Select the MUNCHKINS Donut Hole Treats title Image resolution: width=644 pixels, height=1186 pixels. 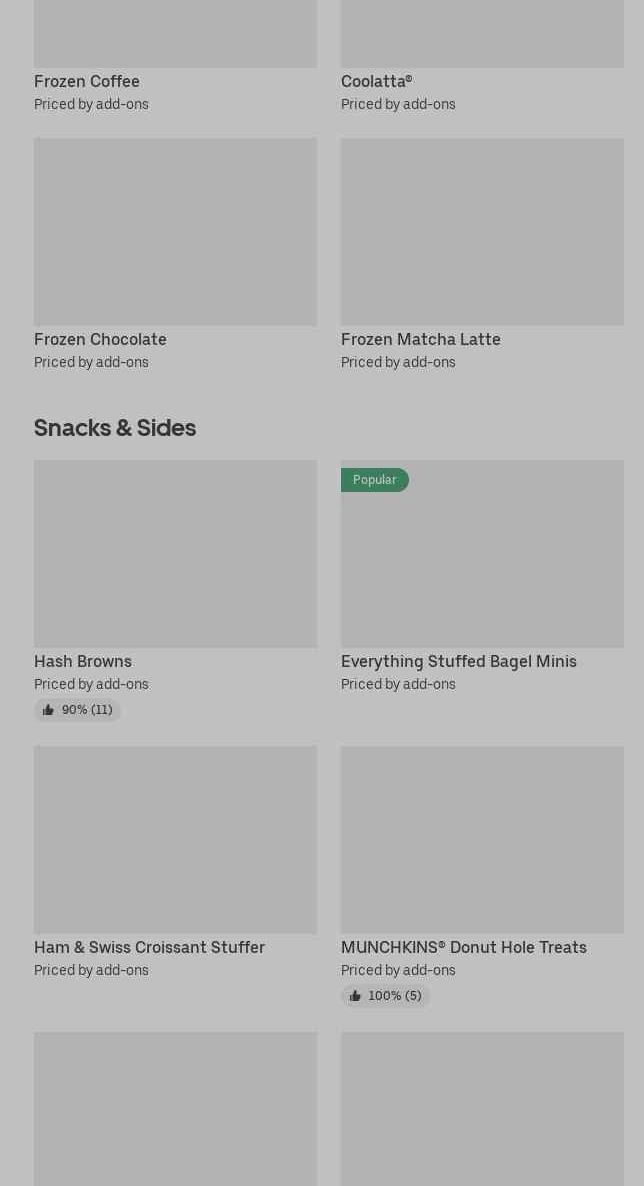463,947
